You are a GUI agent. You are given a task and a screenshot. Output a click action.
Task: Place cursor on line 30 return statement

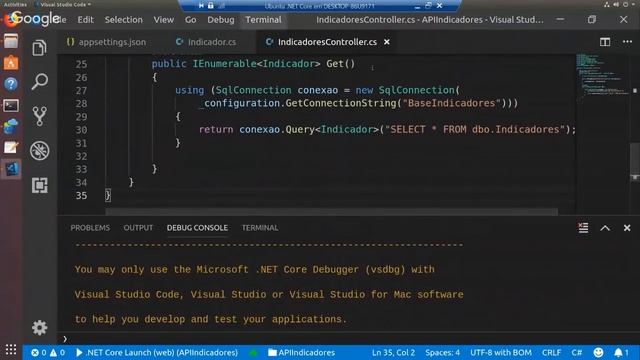click(387, 130)
